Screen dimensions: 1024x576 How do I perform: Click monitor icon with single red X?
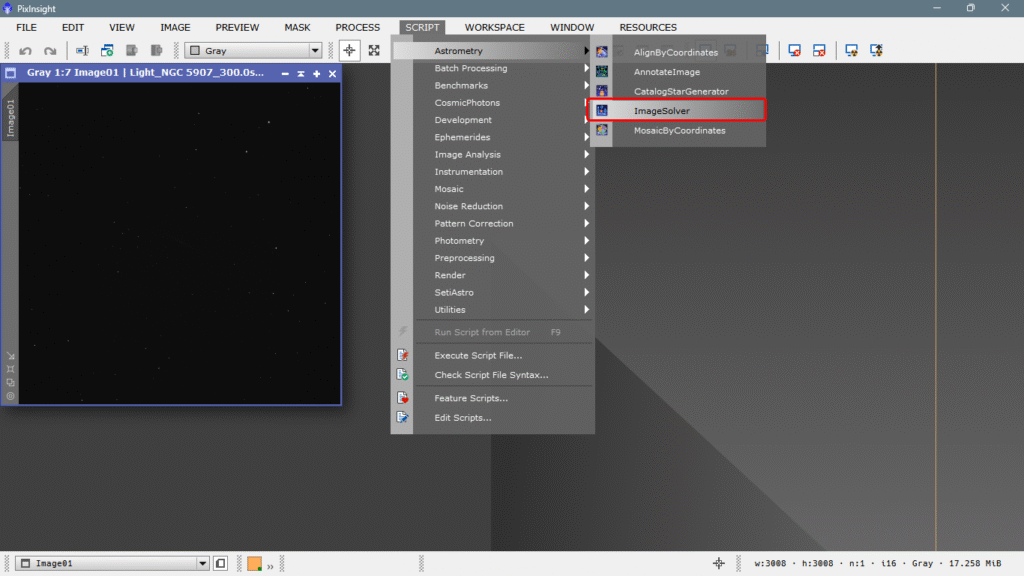point(794,50)
